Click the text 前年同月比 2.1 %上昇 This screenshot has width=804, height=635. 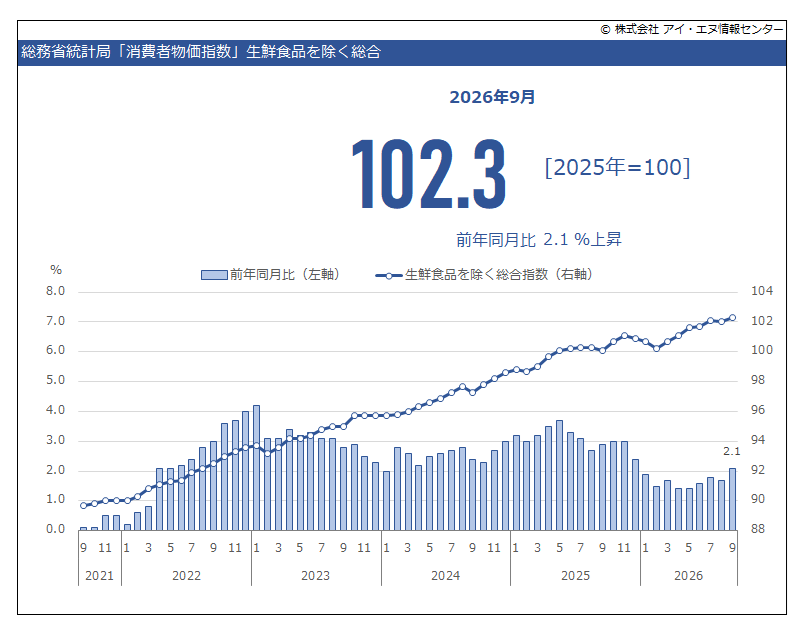click(539, 239)
